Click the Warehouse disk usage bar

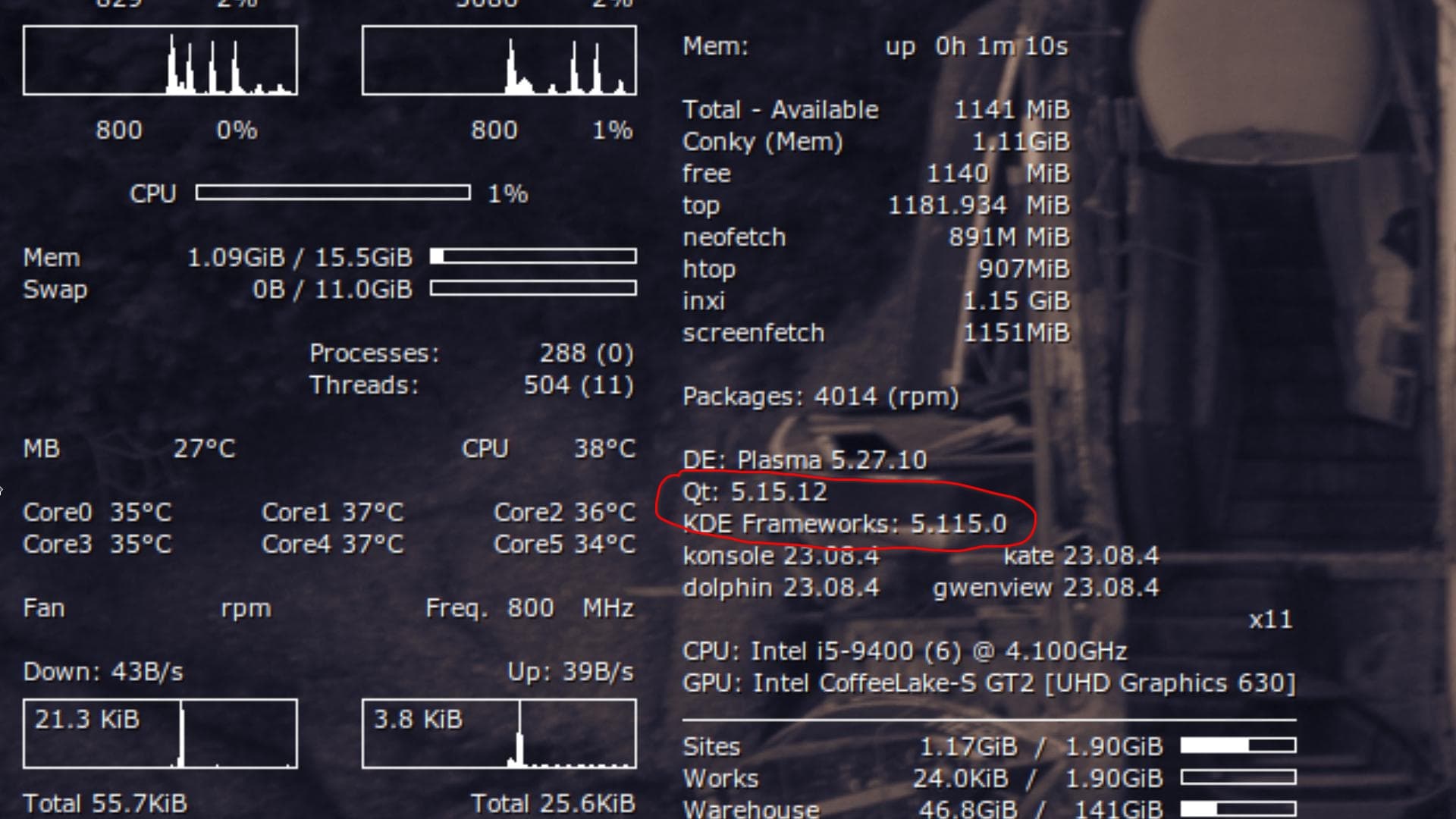tap(1238, 808)
